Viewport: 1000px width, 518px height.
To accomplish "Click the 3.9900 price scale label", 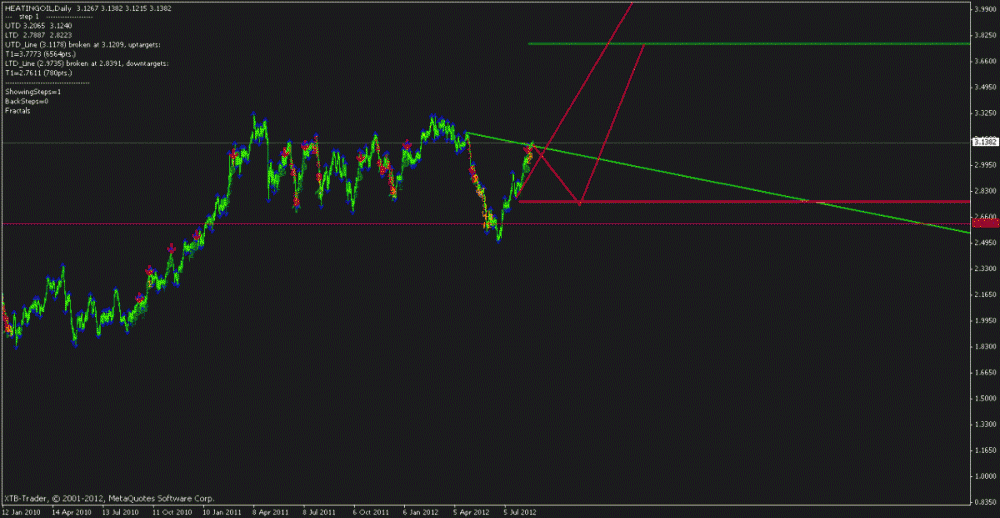I will (x=984, y=9).
